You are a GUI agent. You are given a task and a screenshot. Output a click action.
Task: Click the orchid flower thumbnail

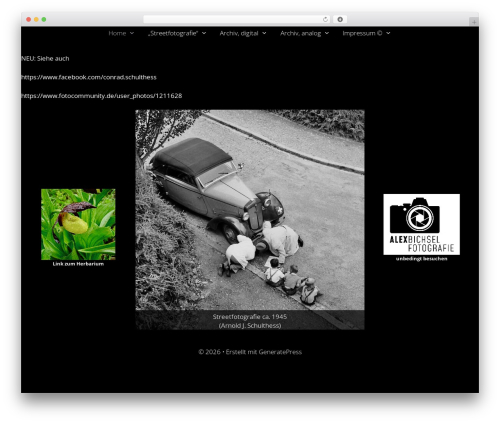[x=78, y=224]
